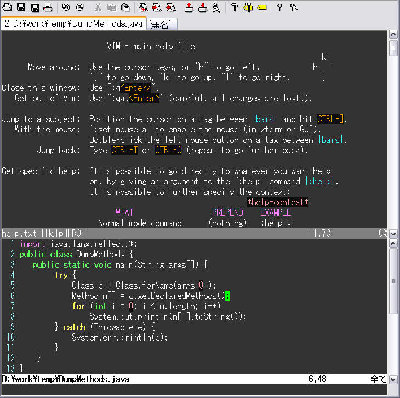
Task: Click the Help toolbar icon
Action: point(280,7)
